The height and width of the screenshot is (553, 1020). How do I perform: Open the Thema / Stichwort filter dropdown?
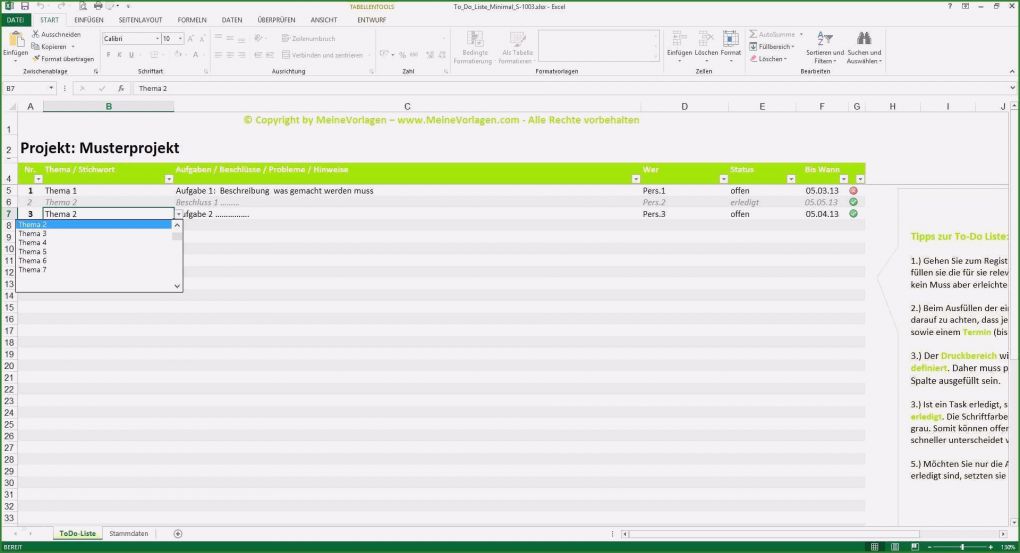tap(167, 179)
